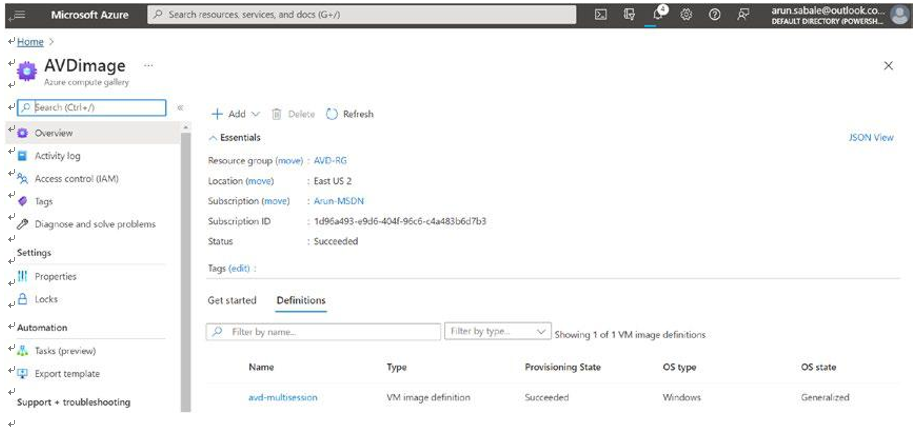Select the Subscription ID value text

point(400,221)
